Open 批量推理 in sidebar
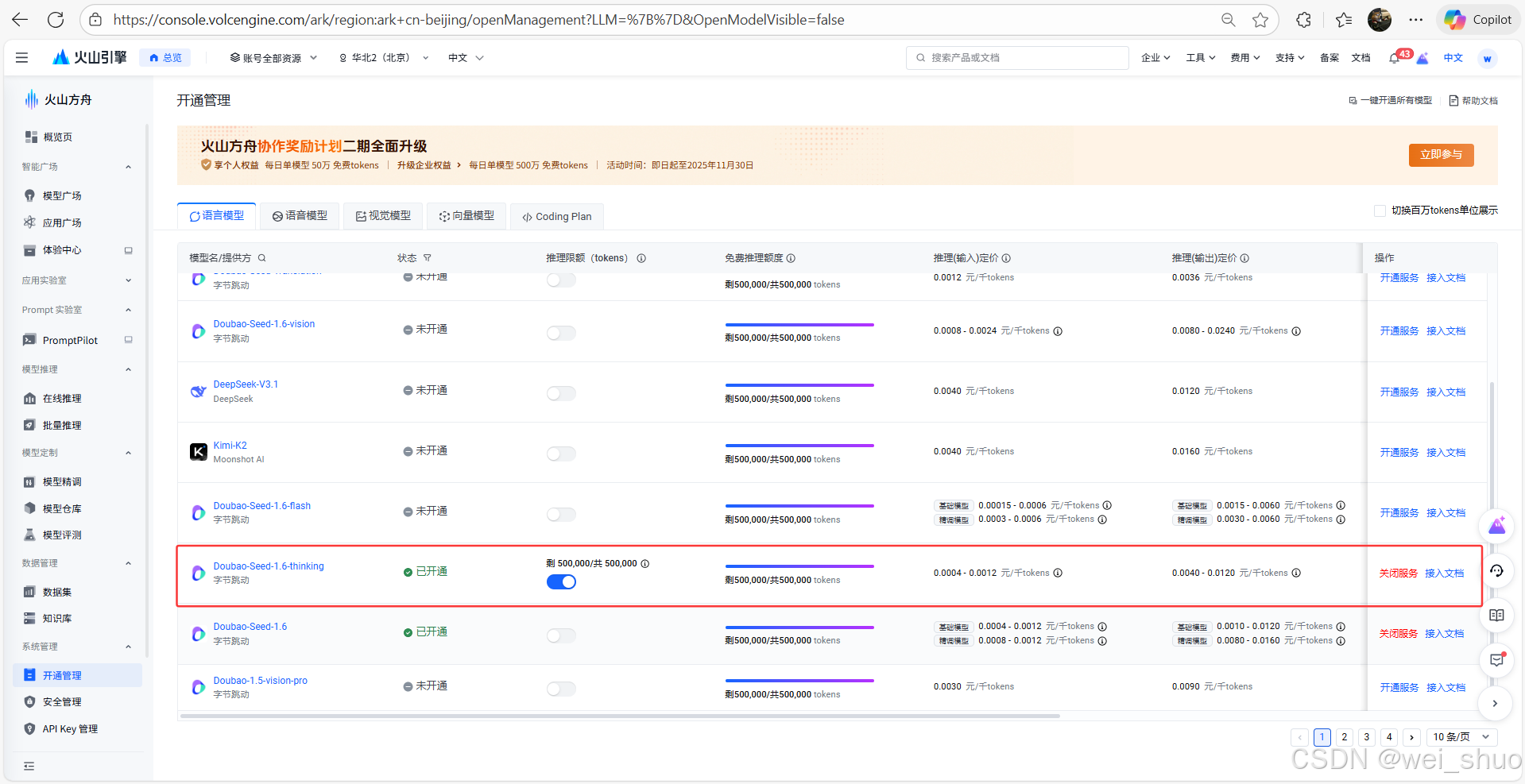This screenshot has width=1525, height=784. coord(62,425)
